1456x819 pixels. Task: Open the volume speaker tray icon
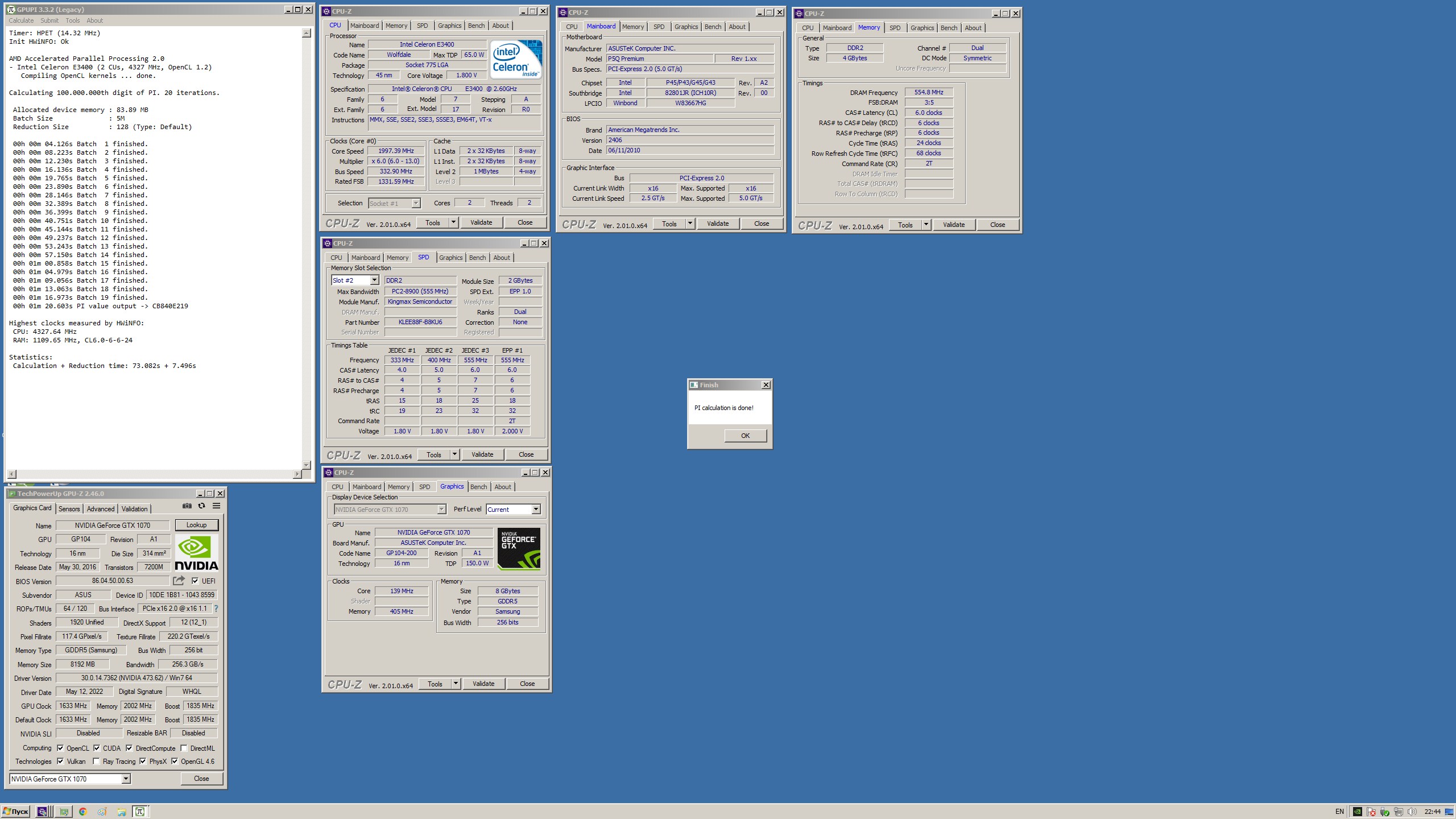click(1412, 812)
